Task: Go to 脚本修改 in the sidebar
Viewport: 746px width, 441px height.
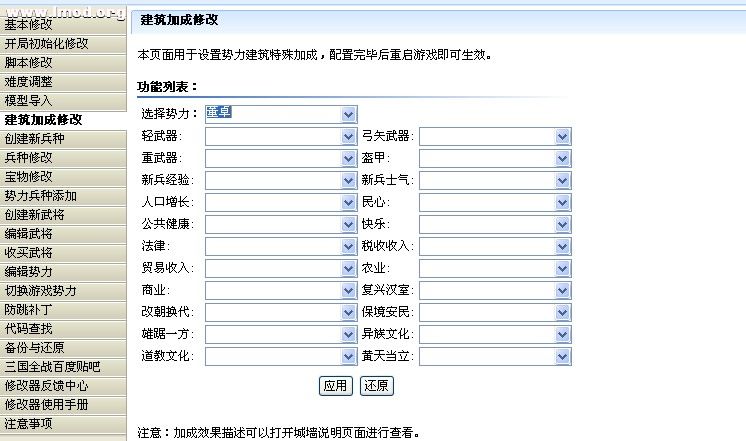Action: tap(63, 63)
